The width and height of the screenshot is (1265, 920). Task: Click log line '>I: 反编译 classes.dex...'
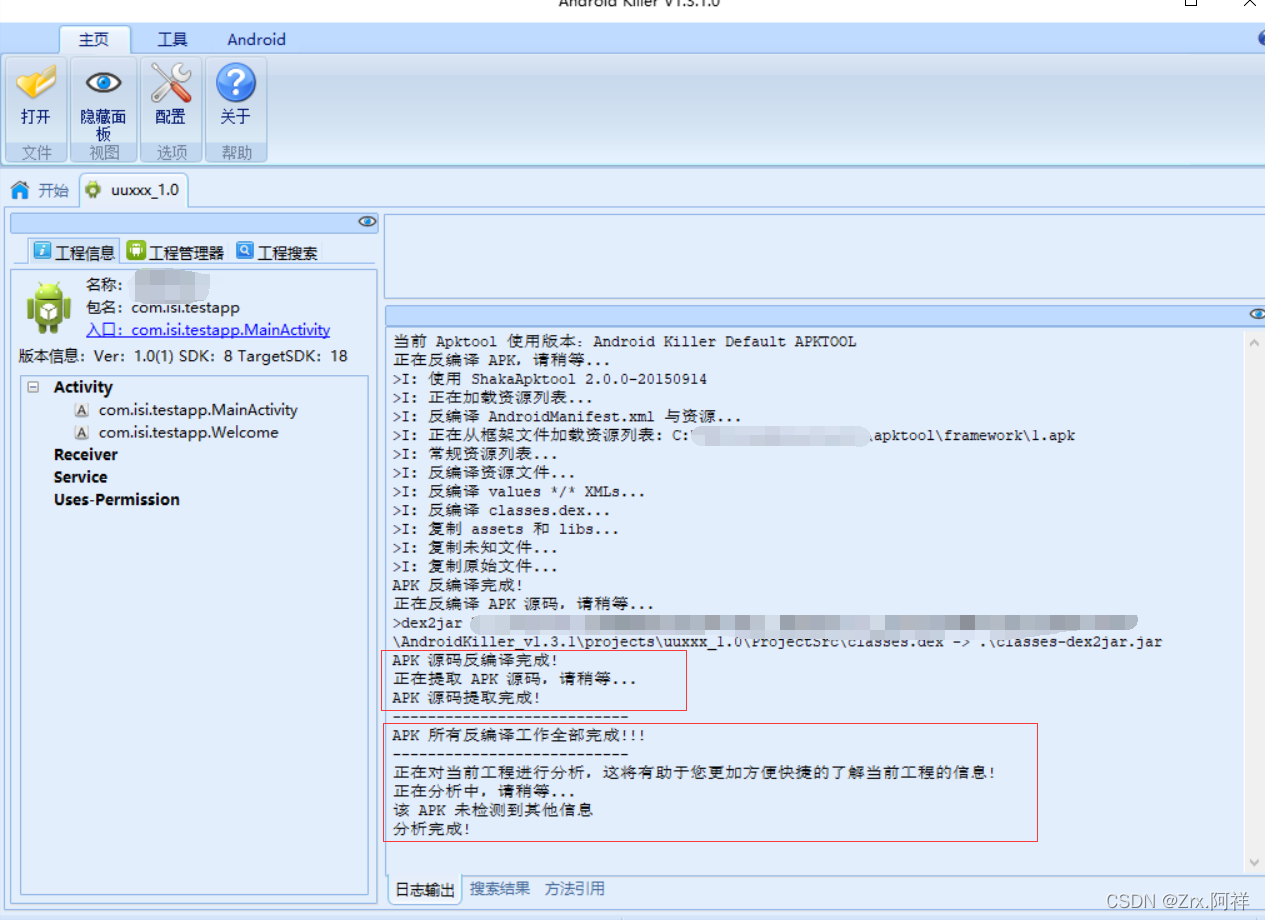(x=501, y=511)
